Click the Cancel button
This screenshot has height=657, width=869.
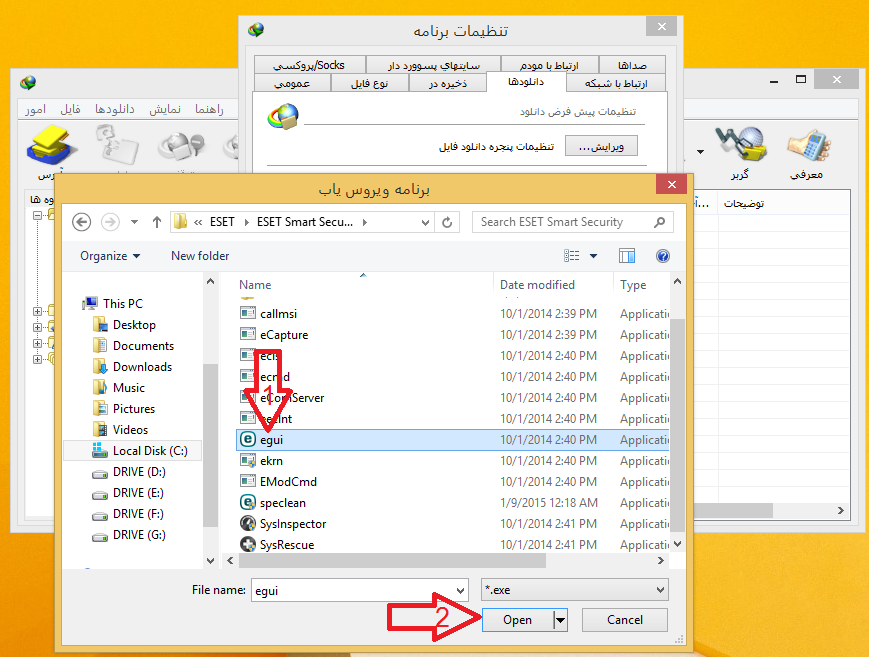coord(625,620)
